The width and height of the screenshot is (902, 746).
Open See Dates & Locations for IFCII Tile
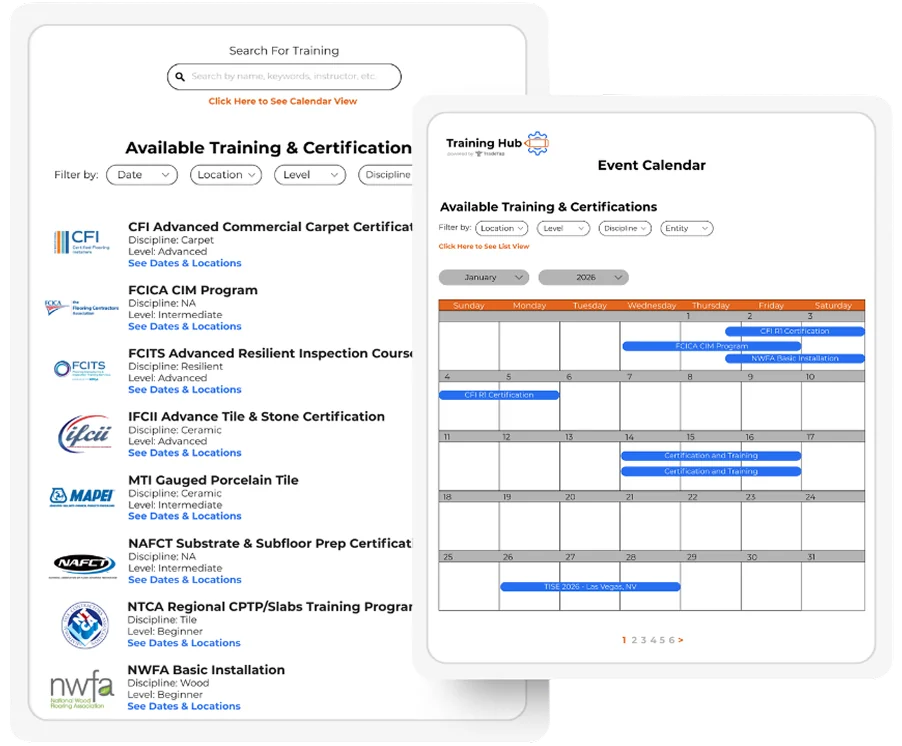click(x=185, y=453)
